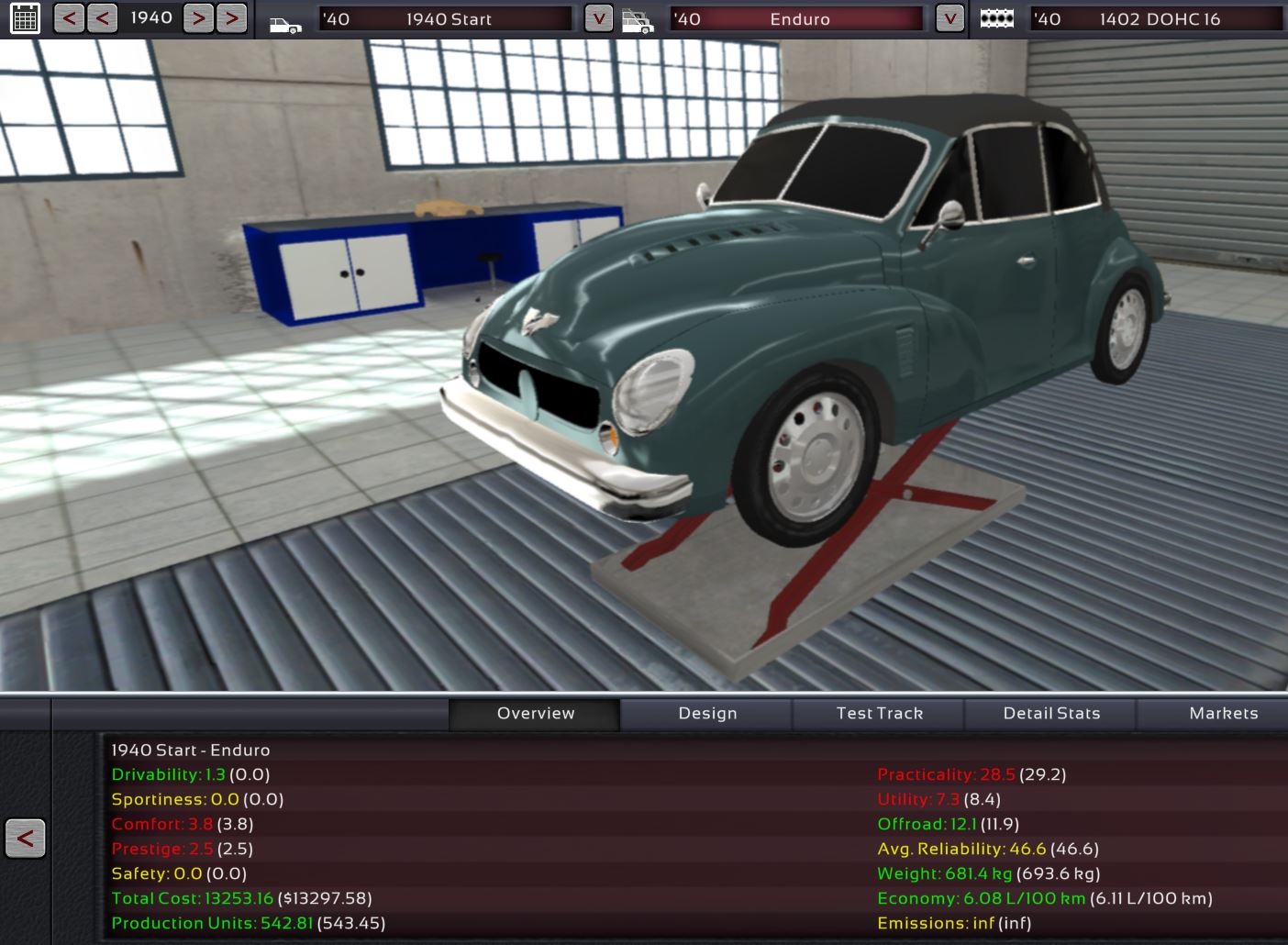This screenshot has width=1288, height=945.
Task: Open the Design tab
Action: tap(707, 714)
